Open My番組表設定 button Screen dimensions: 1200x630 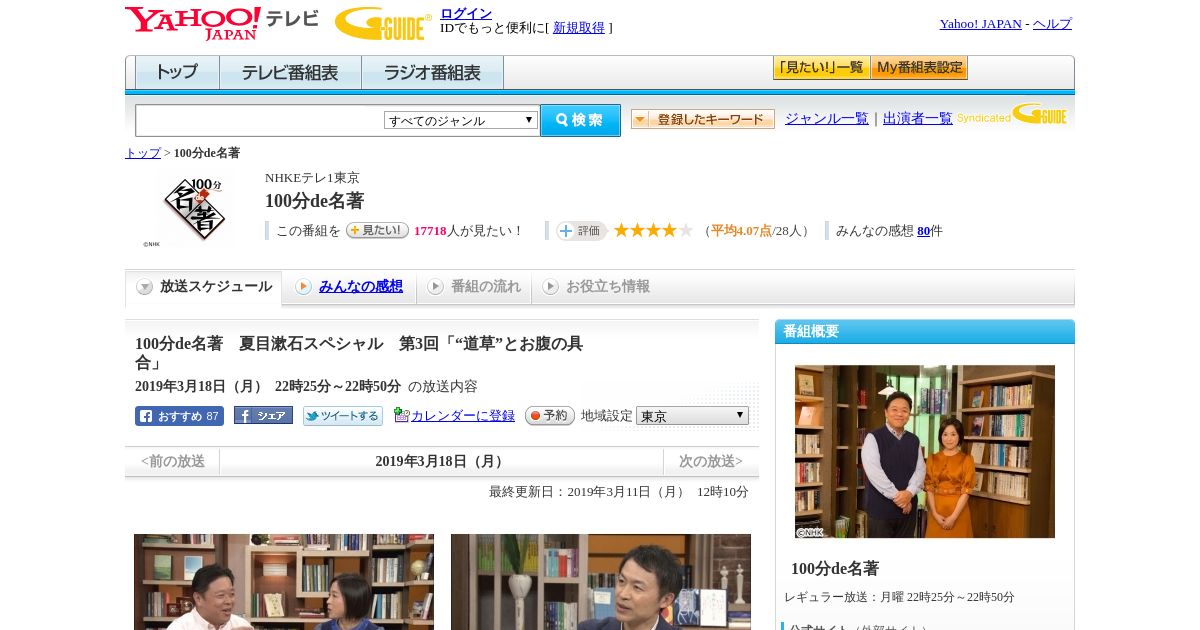pyautogui.click(x=919, y=68)
